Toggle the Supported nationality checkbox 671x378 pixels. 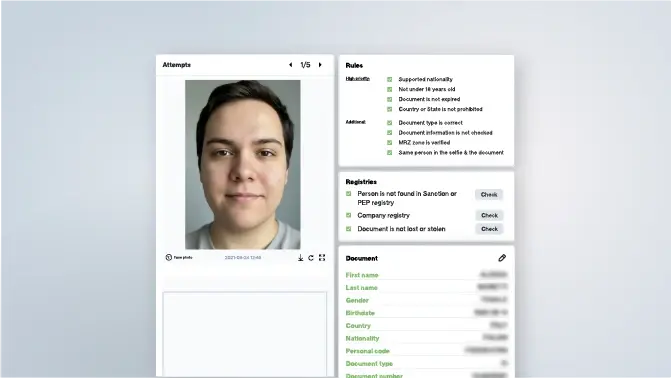tap(389, 79)
